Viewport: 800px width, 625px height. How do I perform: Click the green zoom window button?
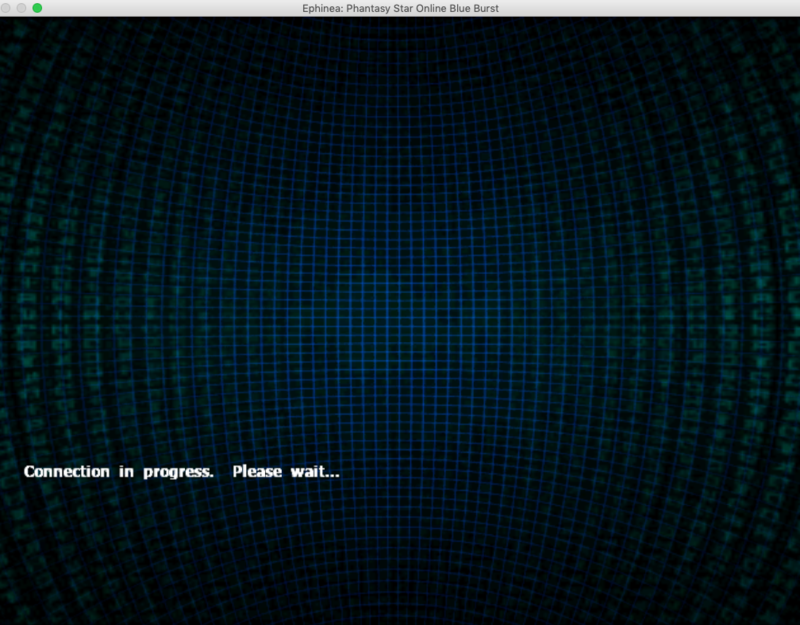click(37, 8)
